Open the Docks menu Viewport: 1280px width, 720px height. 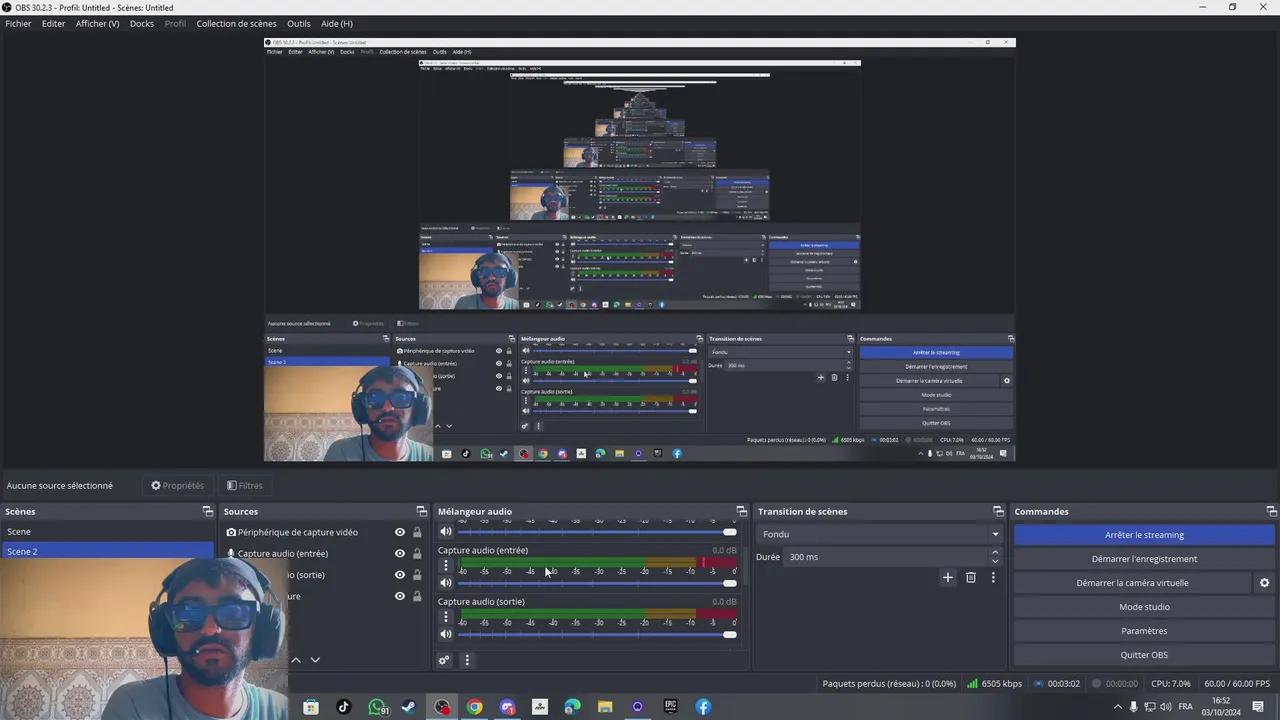click(142, 23)
